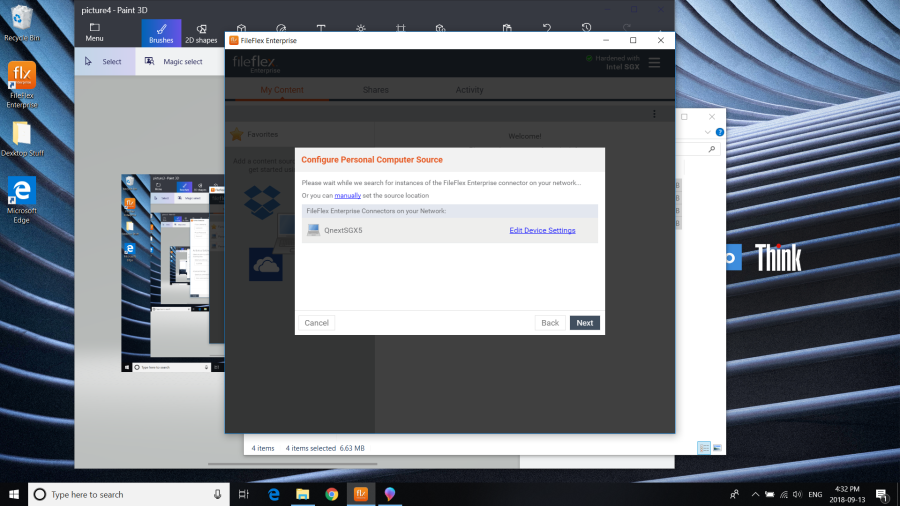Open History clock icon in Paint 3D

pyautogui.click(x=586, y=28)
